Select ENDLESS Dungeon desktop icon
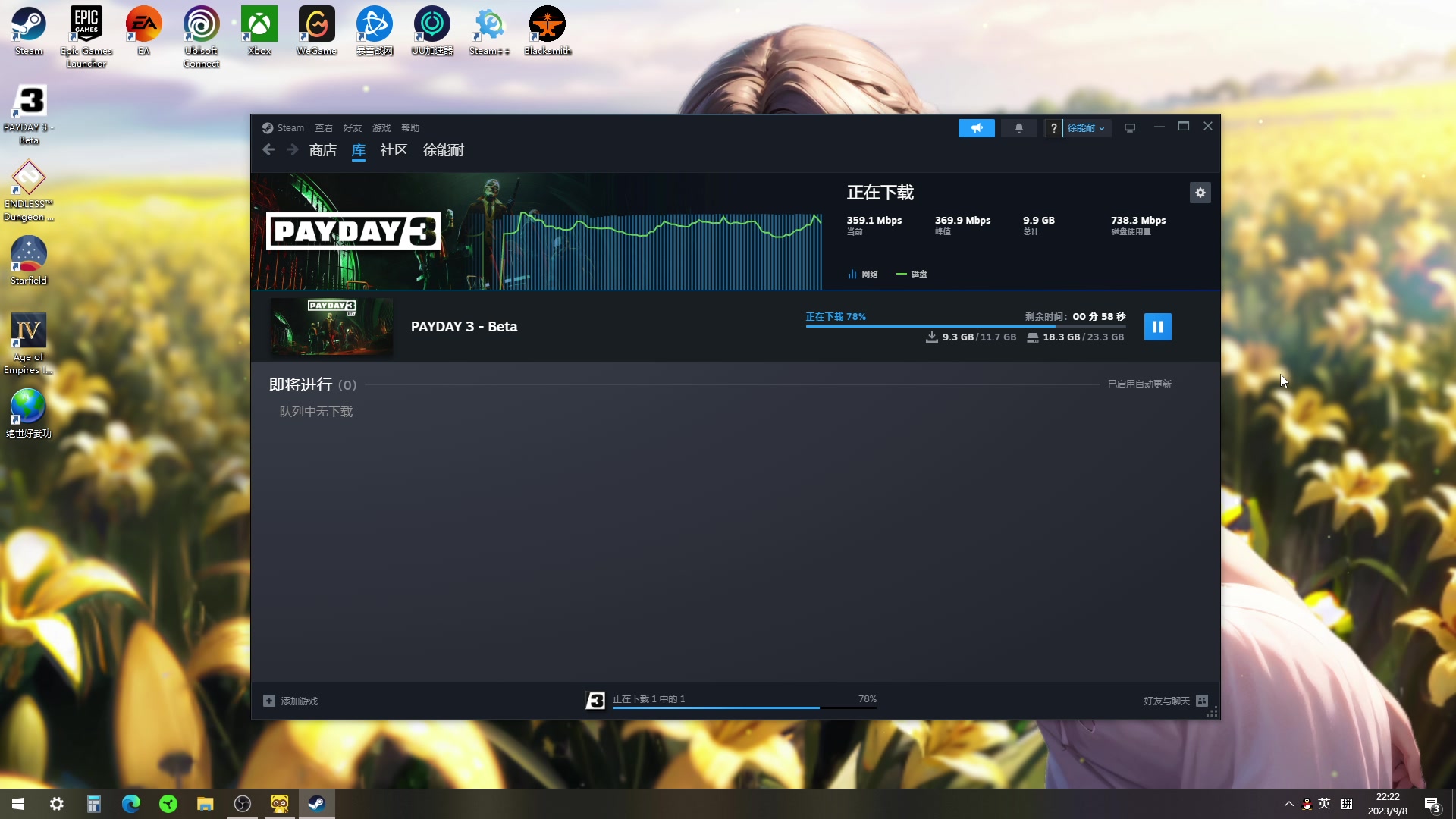 click(29, 191)
